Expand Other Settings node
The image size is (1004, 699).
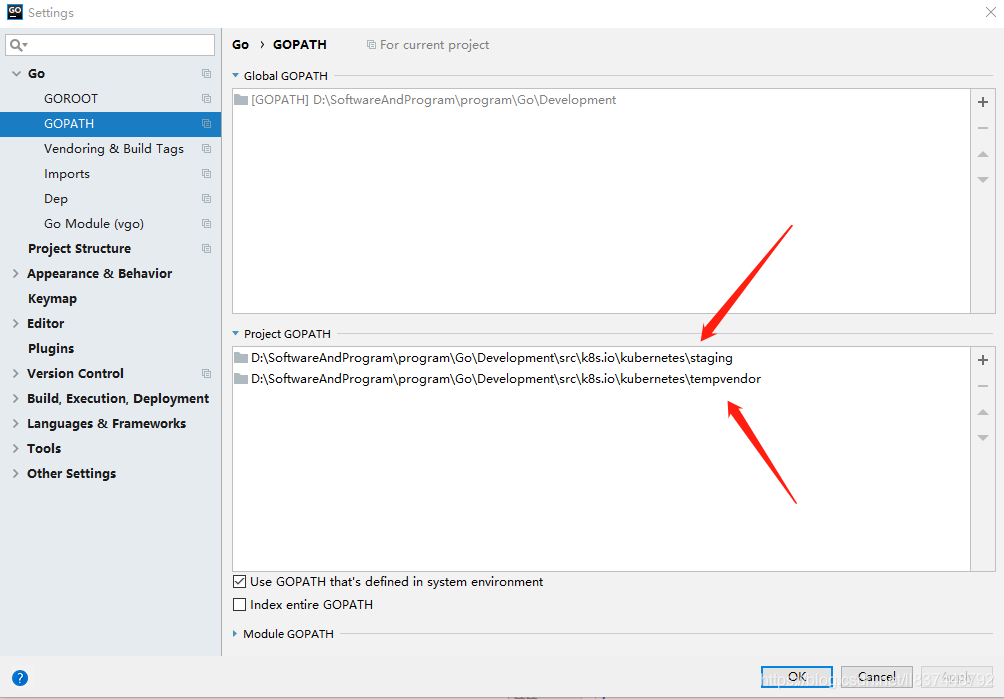pos(16,473)
